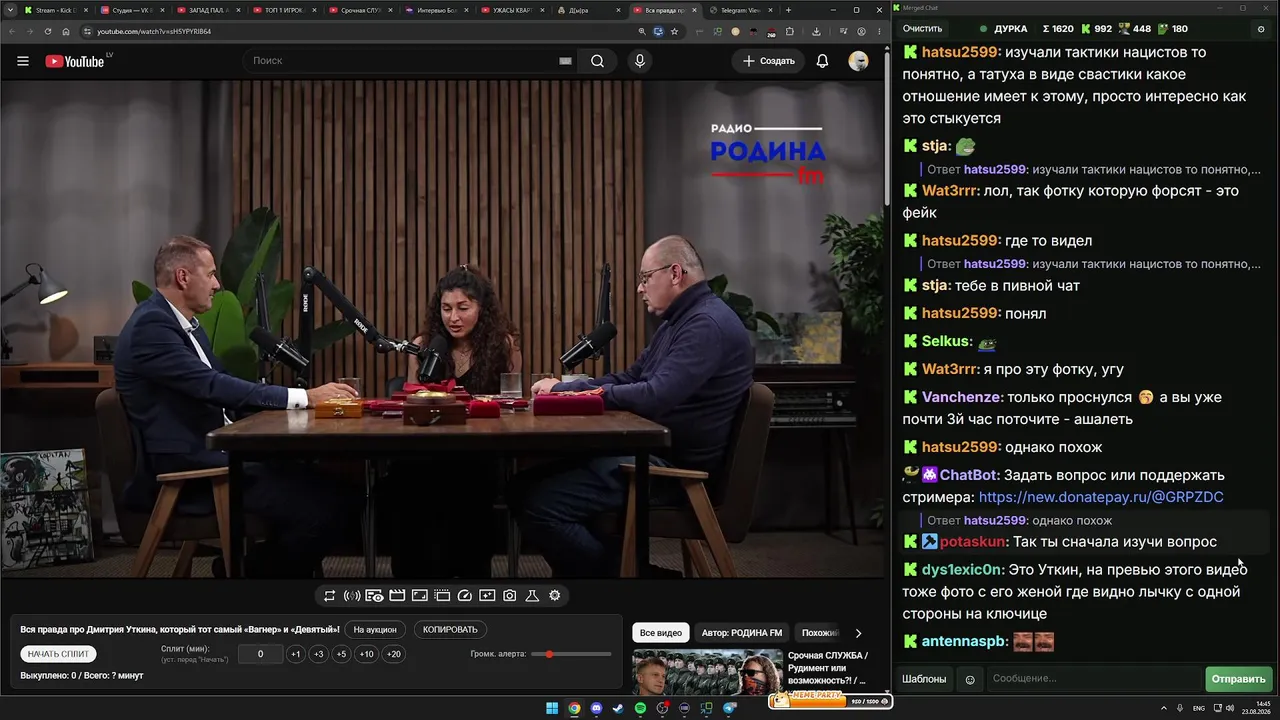
Task: Select the 'Все видео' chip
Action: click(661, 633)
